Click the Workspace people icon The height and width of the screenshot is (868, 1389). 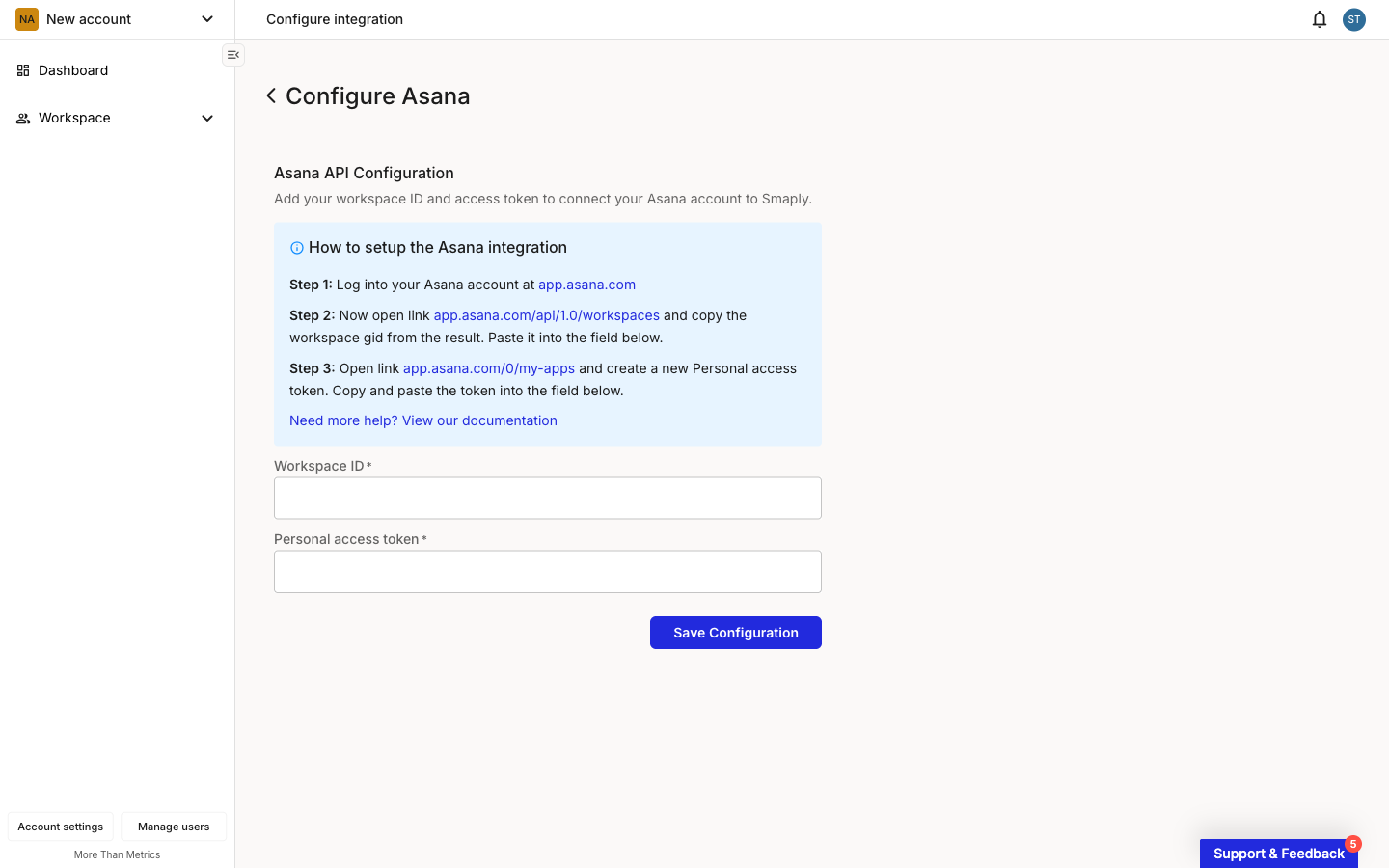pos(23,118)
